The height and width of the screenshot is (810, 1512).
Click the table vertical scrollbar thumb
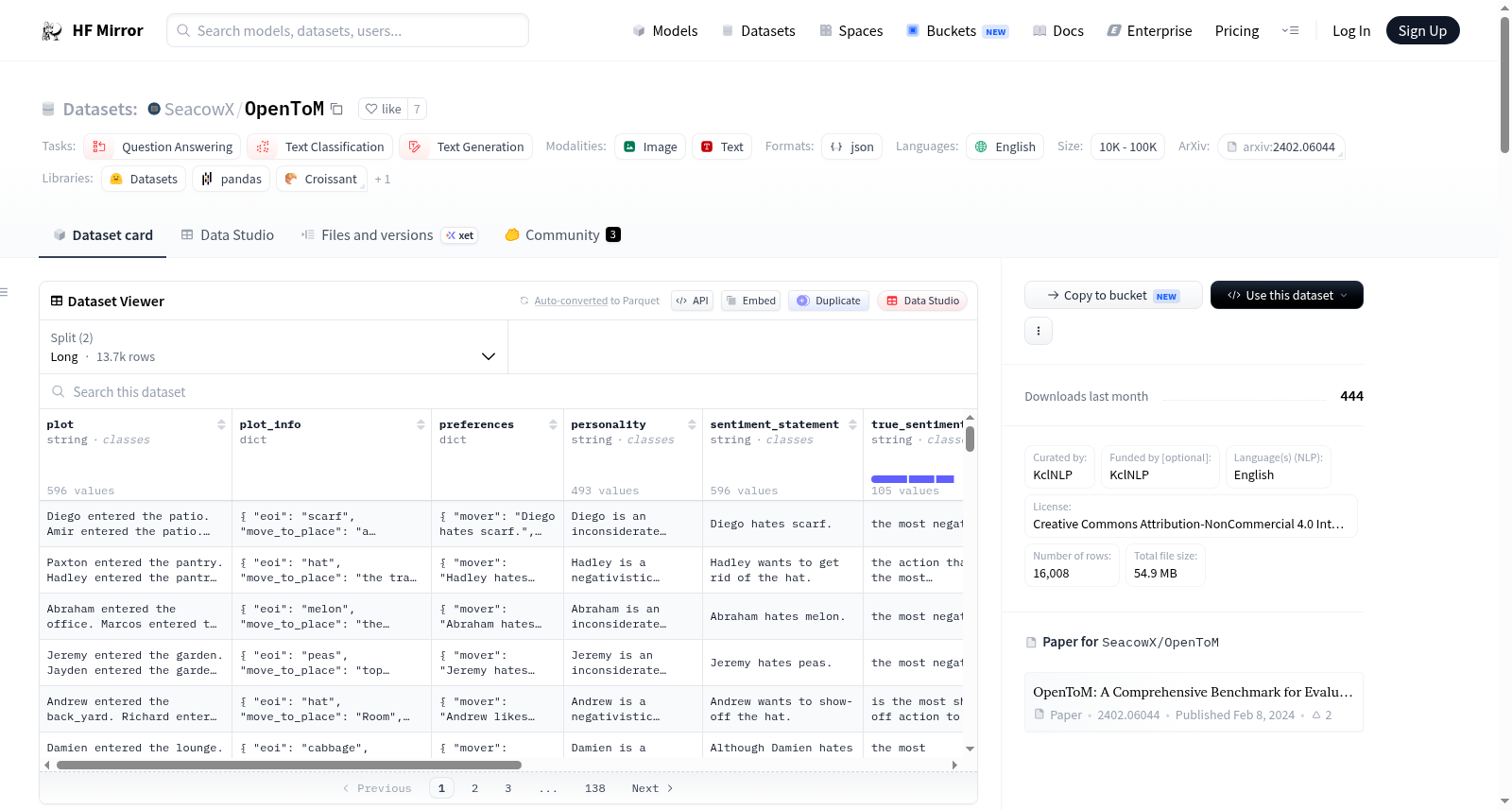tap(970, 439)
